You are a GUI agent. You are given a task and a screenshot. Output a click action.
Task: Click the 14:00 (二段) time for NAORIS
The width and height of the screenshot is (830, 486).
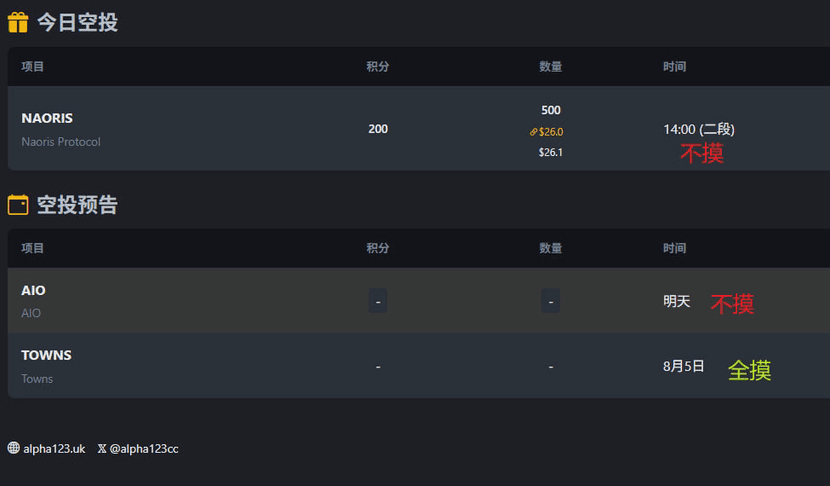pyautogui.click(x=699, y=129)
